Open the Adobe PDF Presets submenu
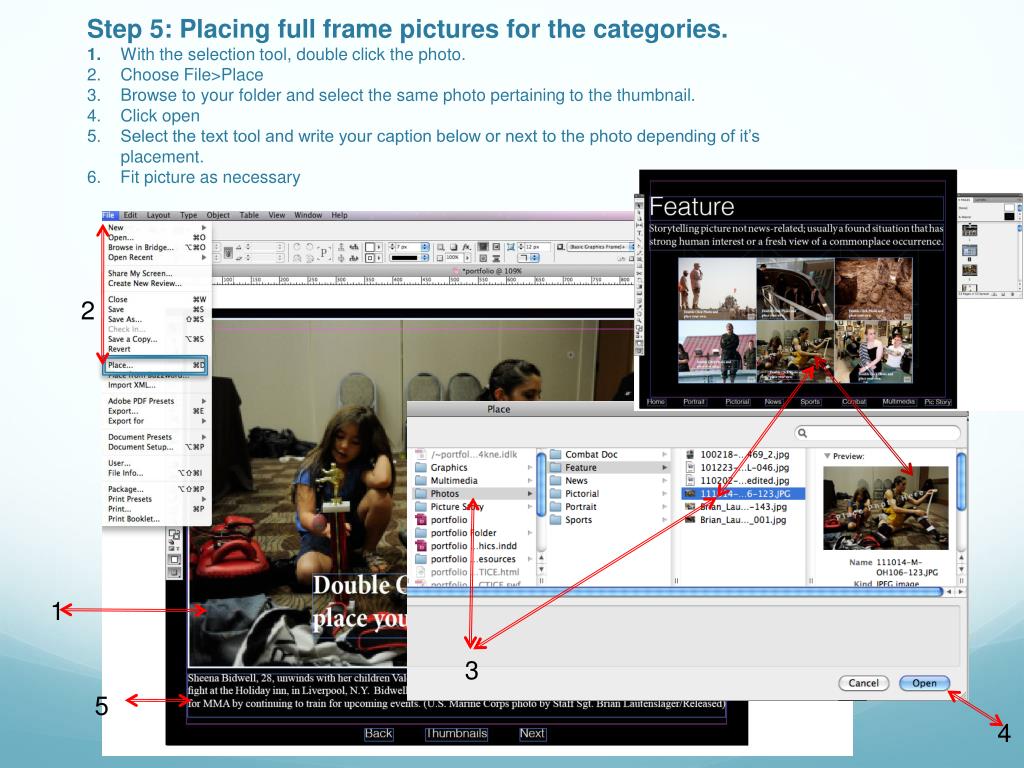 click(x=156, y=401)
